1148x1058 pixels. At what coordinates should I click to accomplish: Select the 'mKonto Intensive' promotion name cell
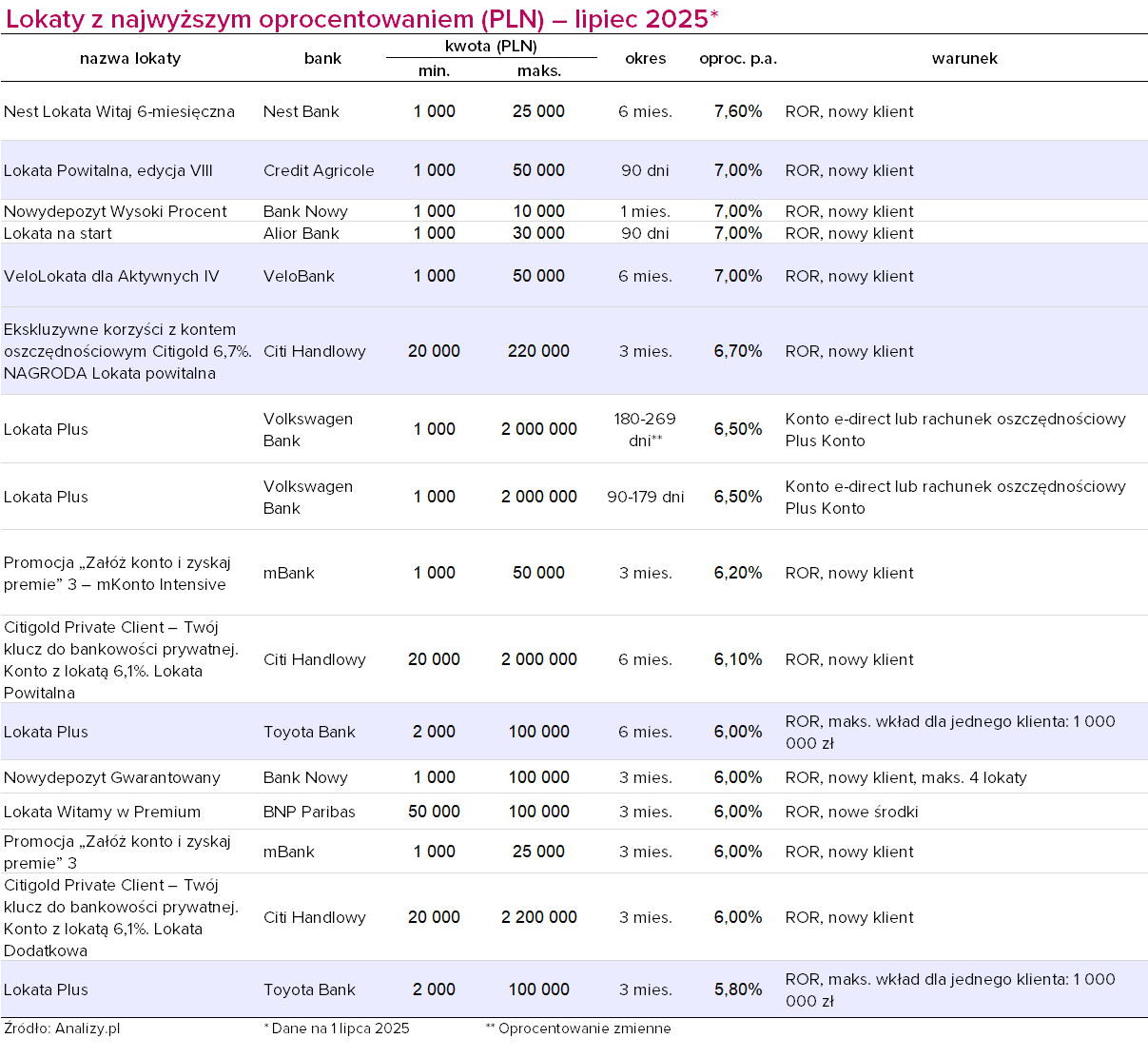[118, 573]
